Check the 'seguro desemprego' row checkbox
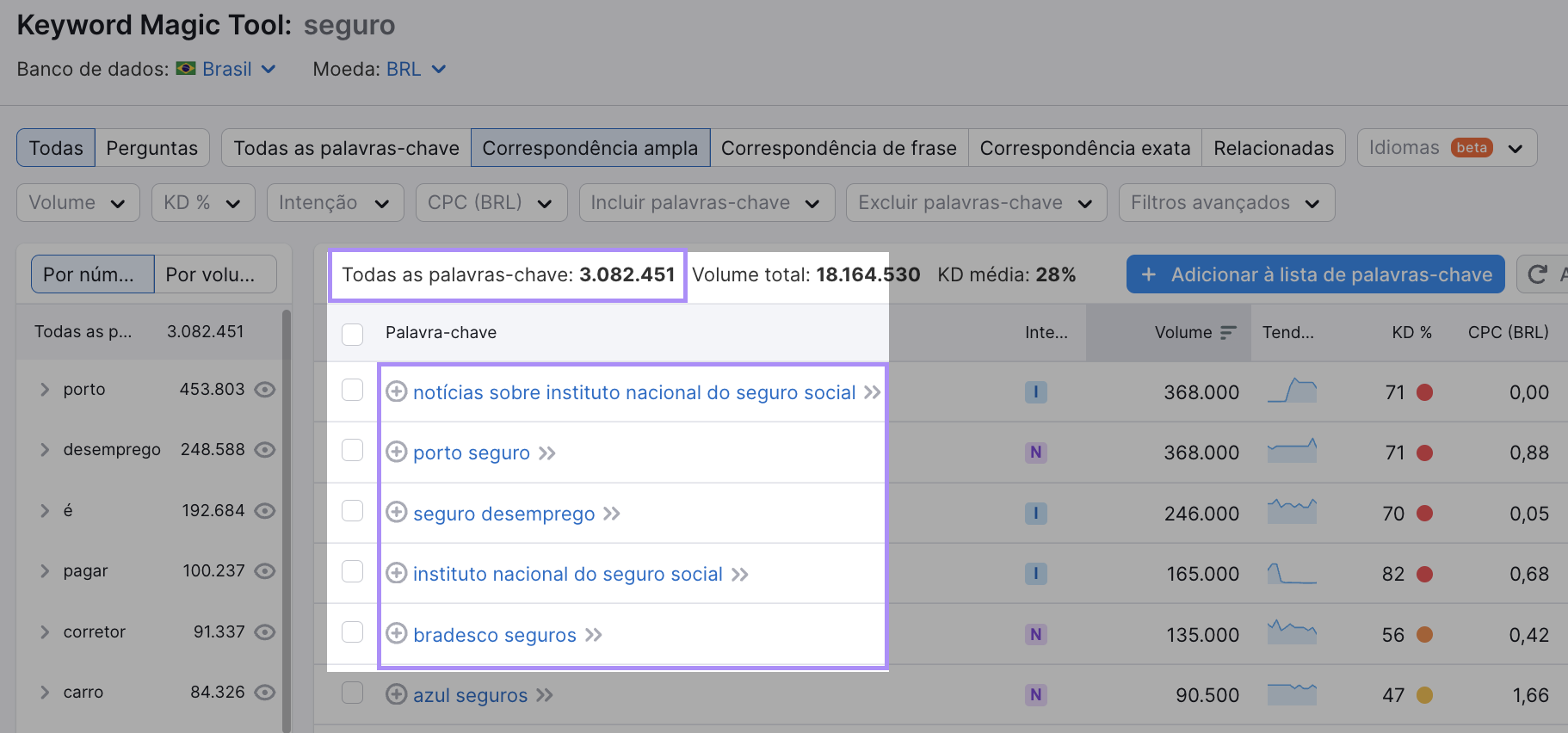The image size is (1568, 733). (x=353, y=510)
